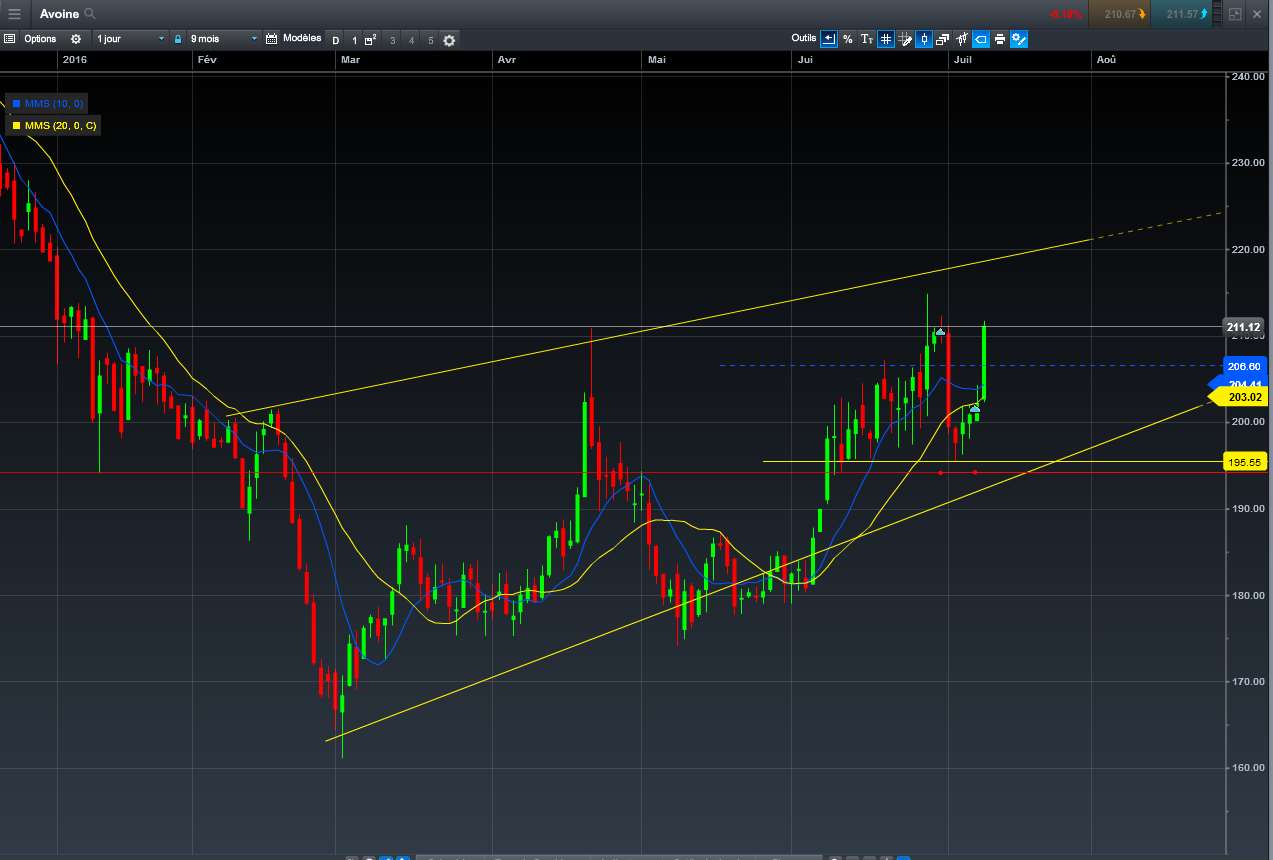Toggle the price label tag button
The image size is (1273, 860).
coord(981,39)
